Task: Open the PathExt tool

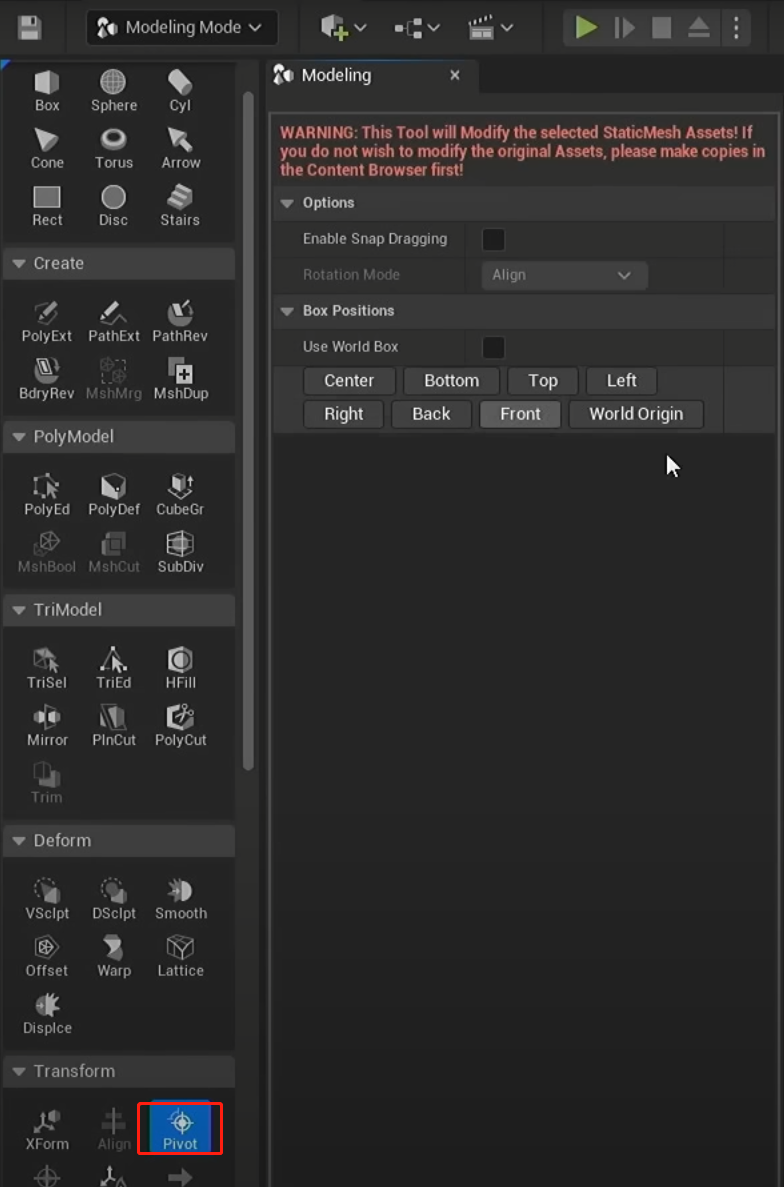Action: (x=114, y=322)
